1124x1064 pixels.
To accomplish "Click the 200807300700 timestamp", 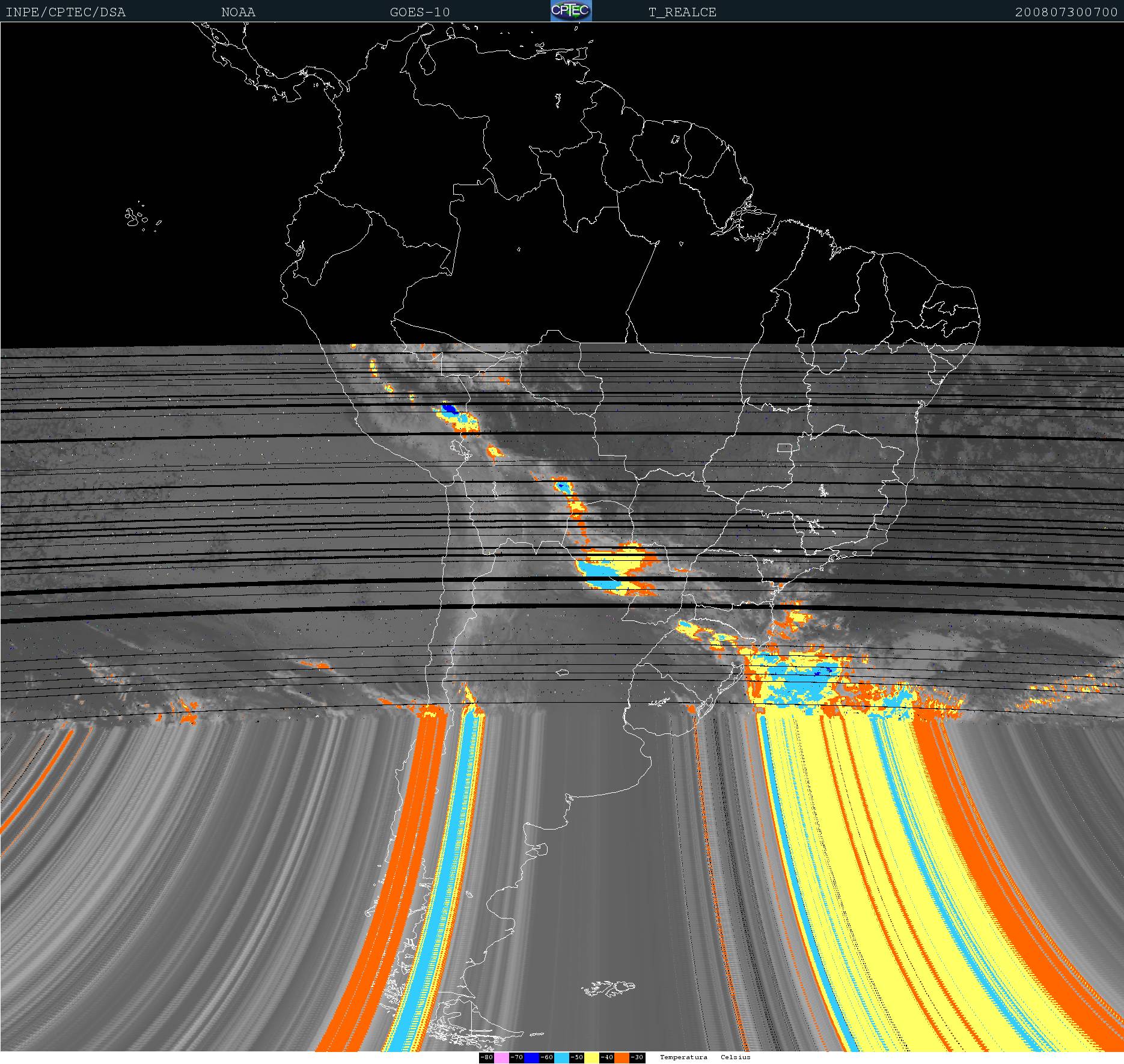I will (x=1066, y=12).
